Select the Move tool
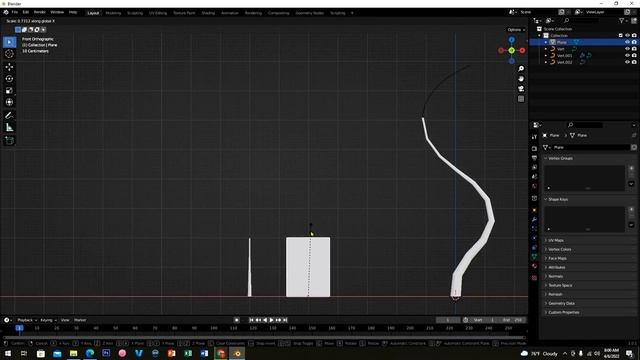The image size is (640, 360). point(9,67)
